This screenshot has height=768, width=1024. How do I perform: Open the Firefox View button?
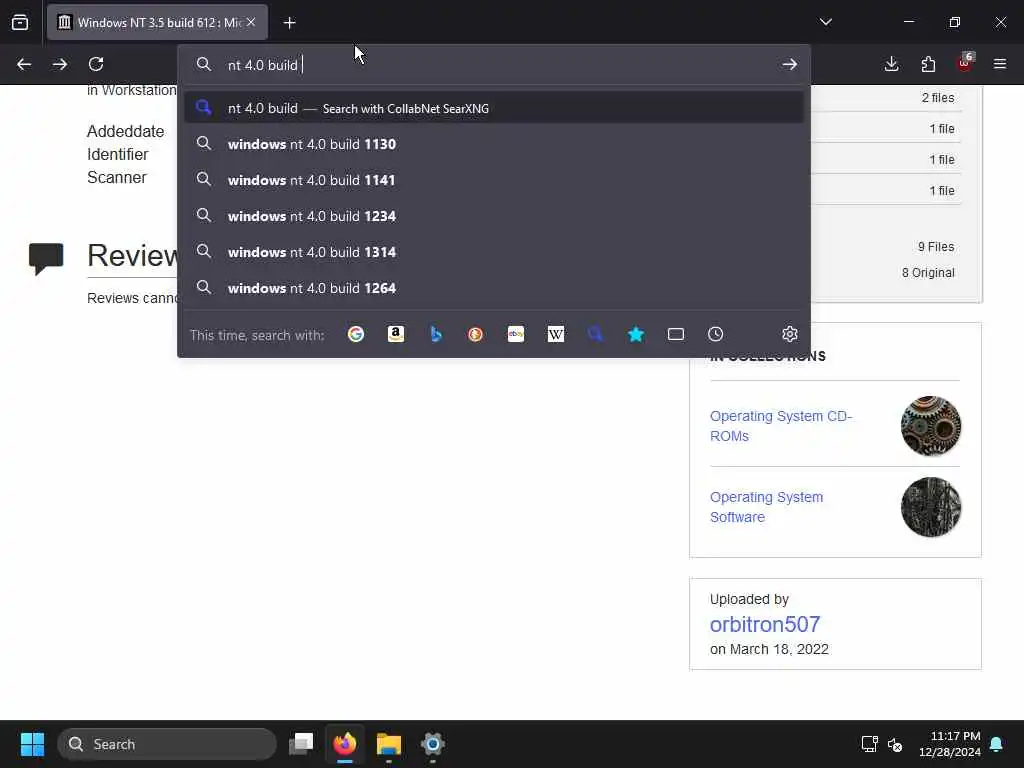[20, 22]
